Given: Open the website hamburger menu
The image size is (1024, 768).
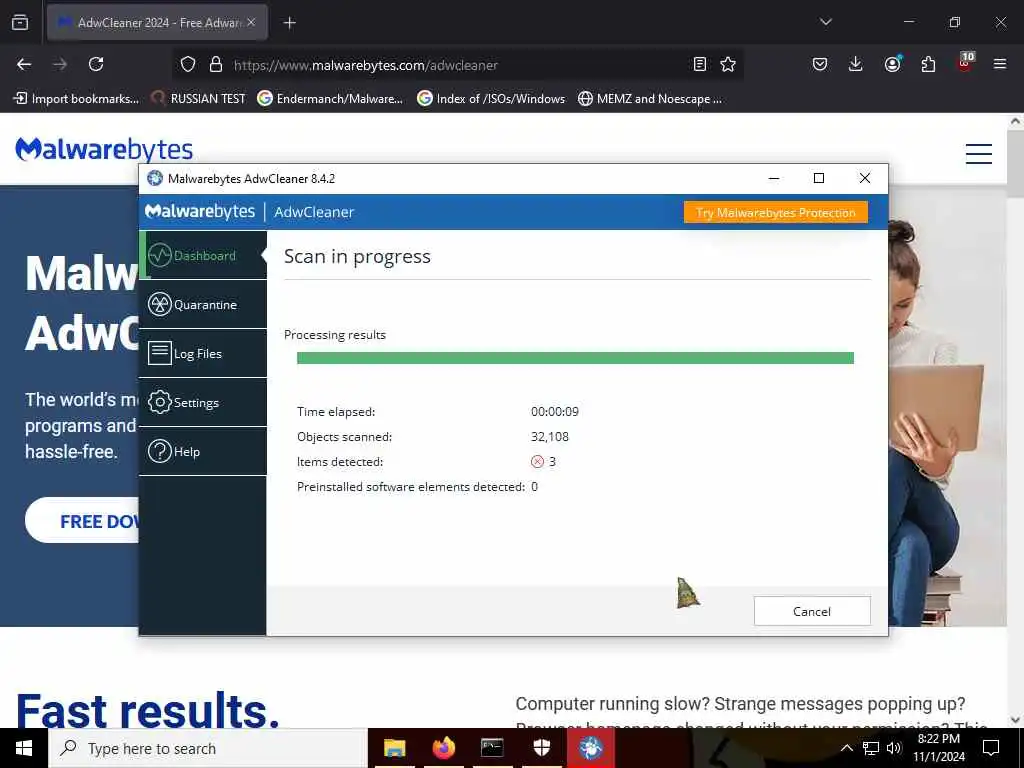Looking at the screenshot, I should [x=979, y=153].
